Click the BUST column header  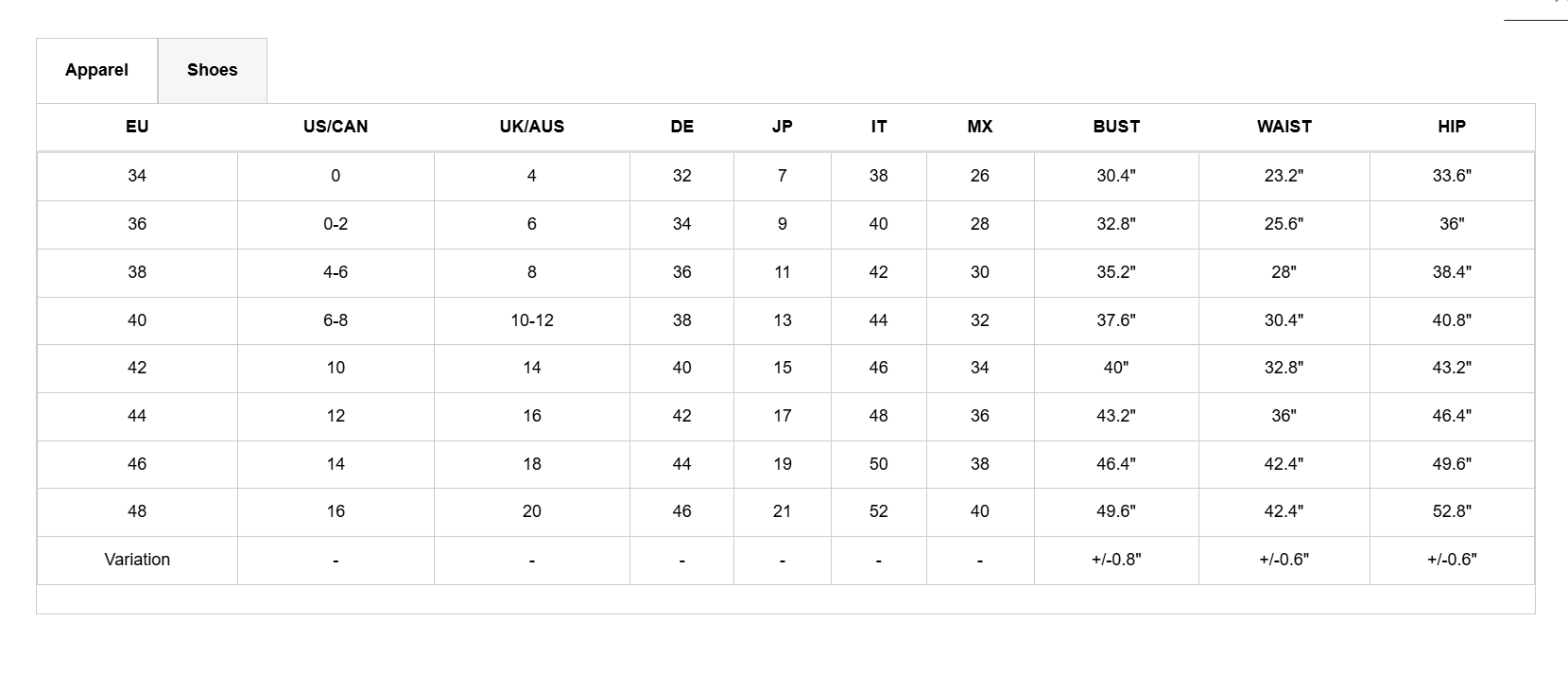coord(1116,127)
